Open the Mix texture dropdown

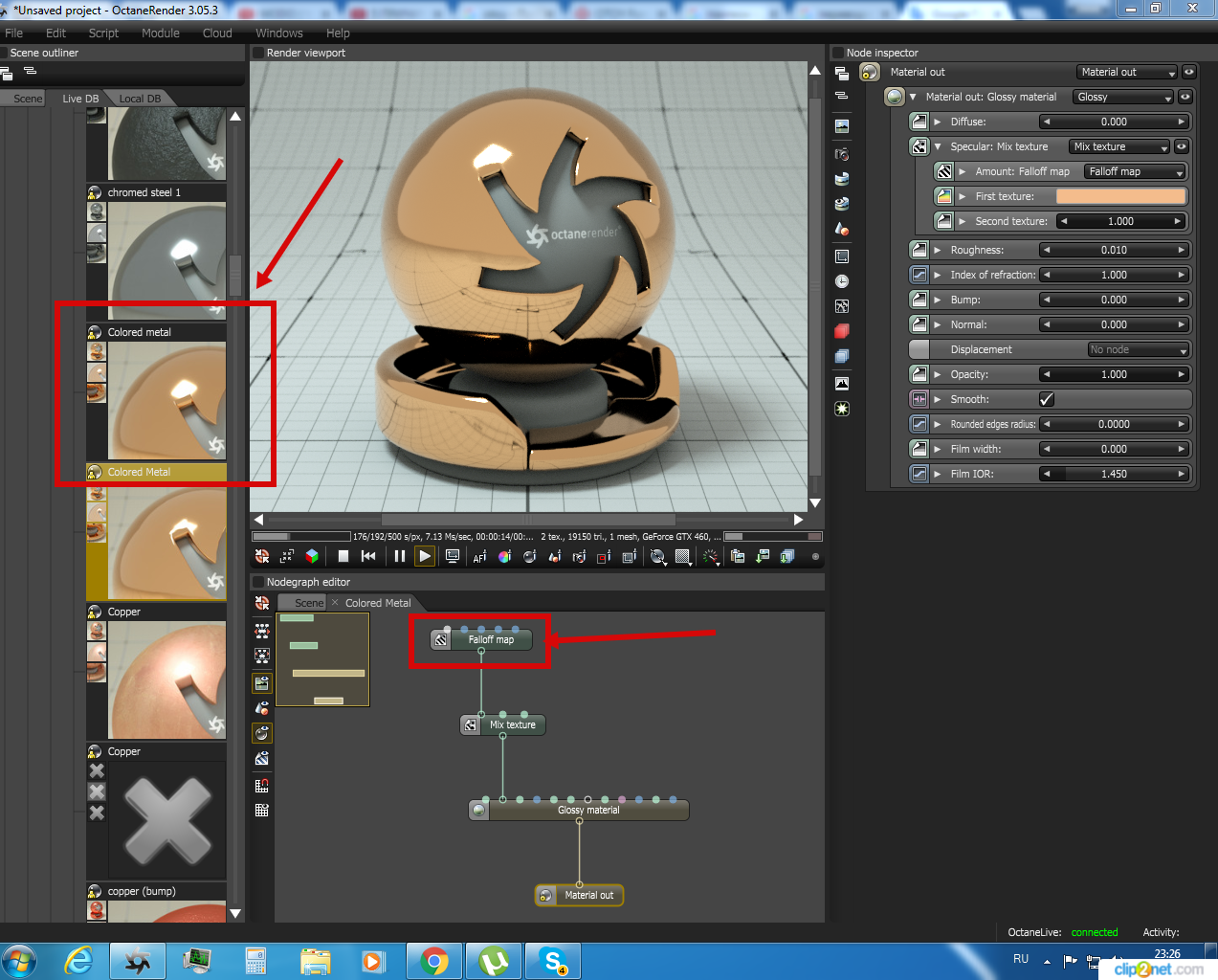pos(1119,146)
